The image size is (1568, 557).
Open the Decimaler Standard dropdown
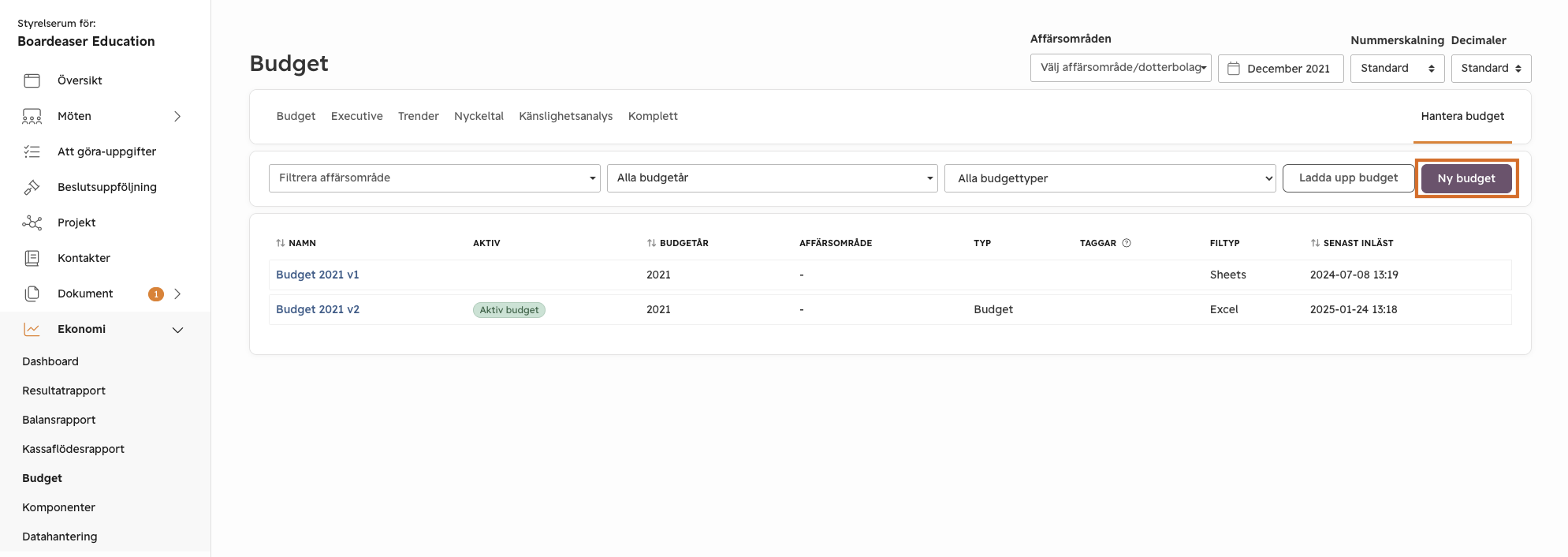(1491, 69)
